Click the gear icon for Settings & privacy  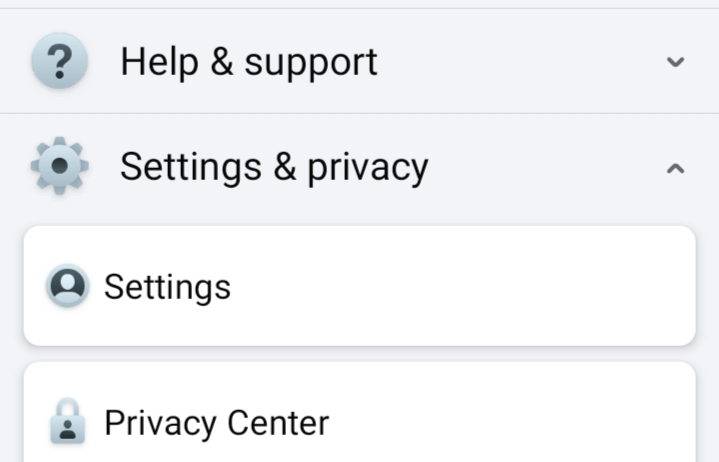(60, 166)
